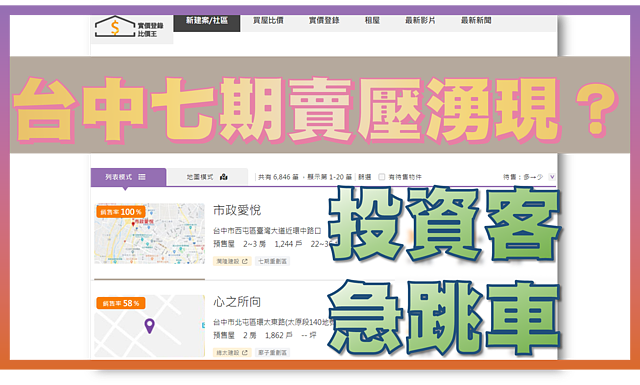Open the 心之所向 map thumbnail

149,326
